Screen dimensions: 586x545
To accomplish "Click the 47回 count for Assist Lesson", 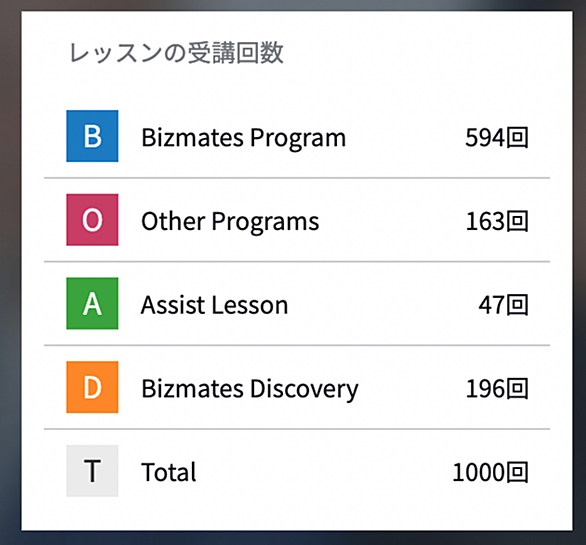I will click(x=503, y=305).
